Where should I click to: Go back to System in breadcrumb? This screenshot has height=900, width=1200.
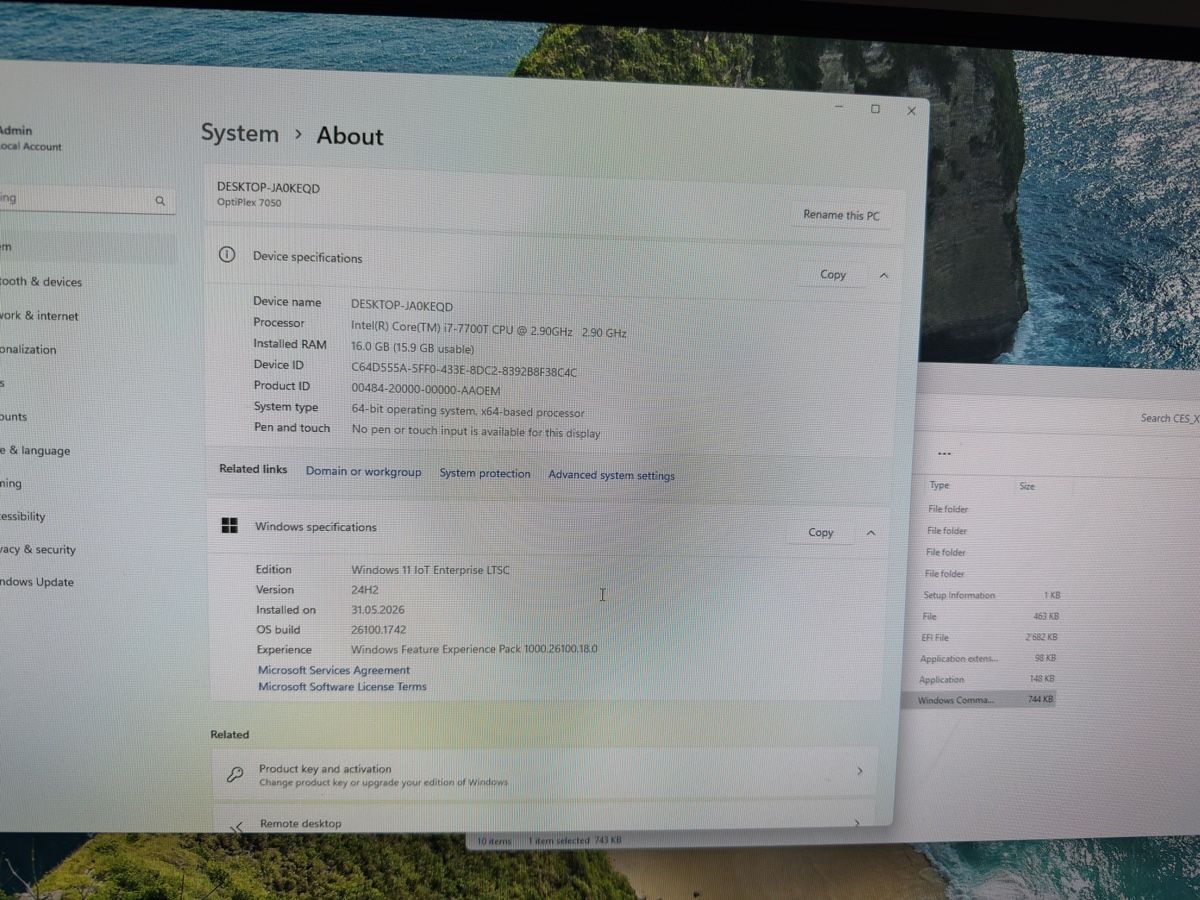point(240,133)
